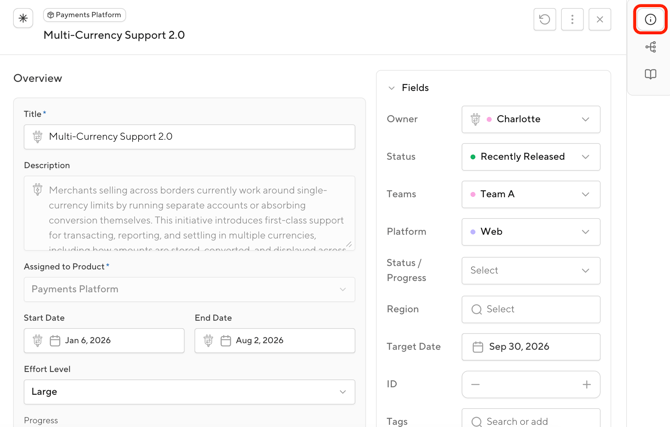Click the history revert icon
The image size is (670, 427).
click(x=544, y=19)
